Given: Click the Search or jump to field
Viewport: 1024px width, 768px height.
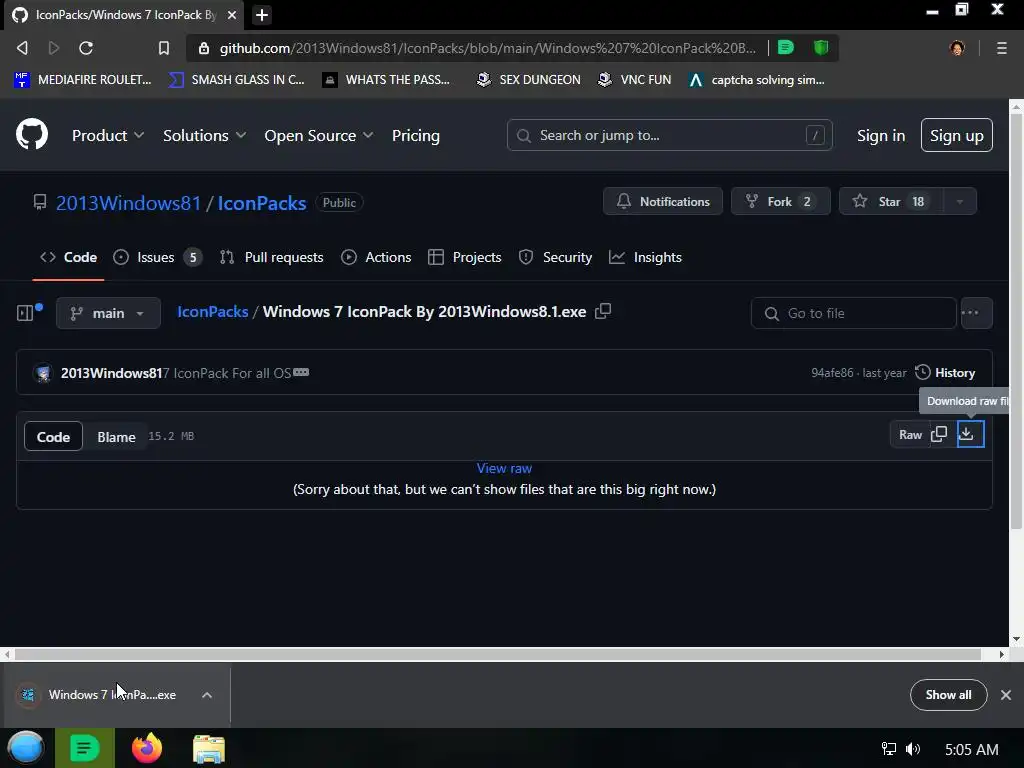Looking at the screenshot, I should [669, 135].
